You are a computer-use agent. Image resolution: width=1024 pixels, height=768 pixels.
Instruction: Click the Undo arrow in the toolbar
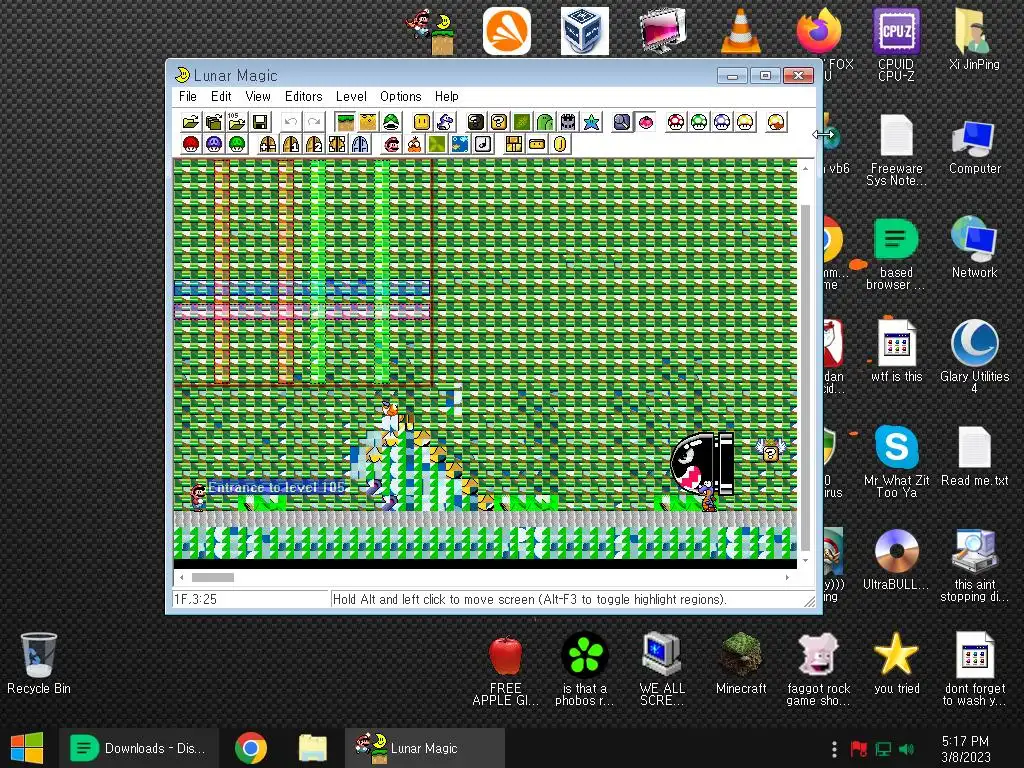[x=291, y=122]
